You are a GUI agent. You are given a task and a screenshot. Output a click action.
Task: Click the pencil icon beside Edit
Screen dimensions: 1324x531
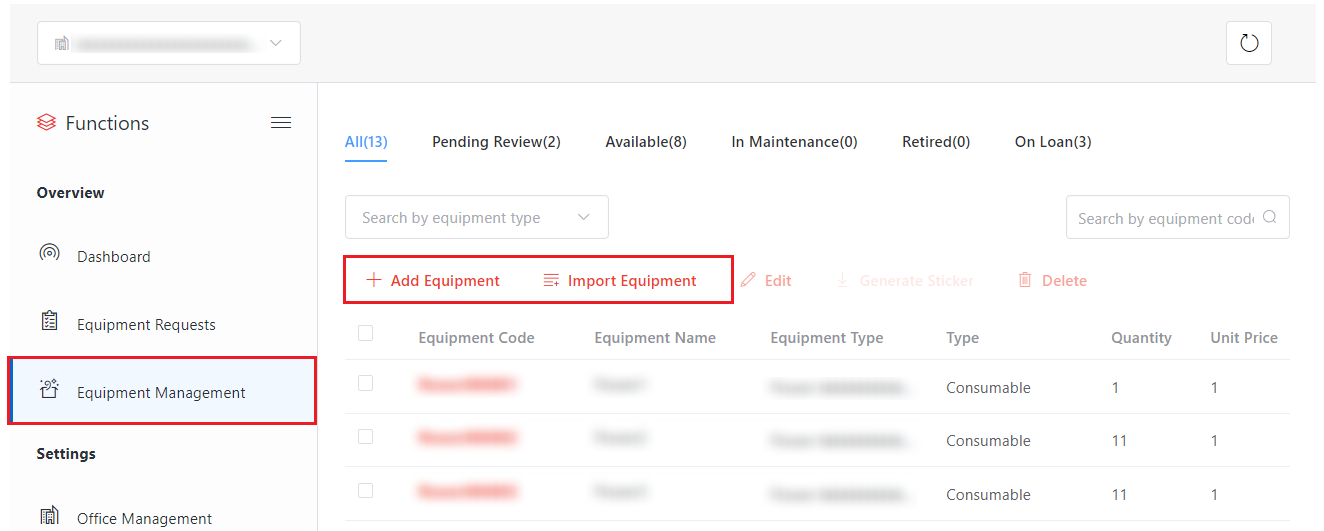pyautogui.click(x=748, y=280)
